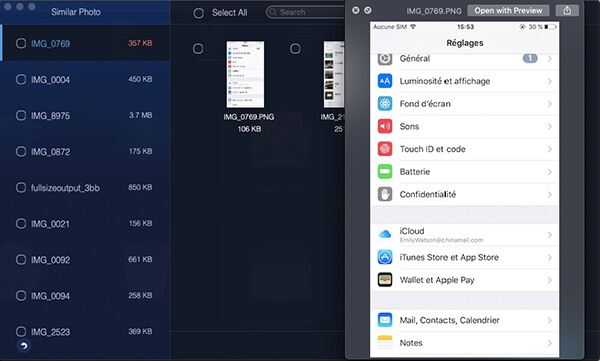The image size is (600, 361).
Task: Check the box beside IMG_0769.PNG thumbnail
Action: pos(198,49)
